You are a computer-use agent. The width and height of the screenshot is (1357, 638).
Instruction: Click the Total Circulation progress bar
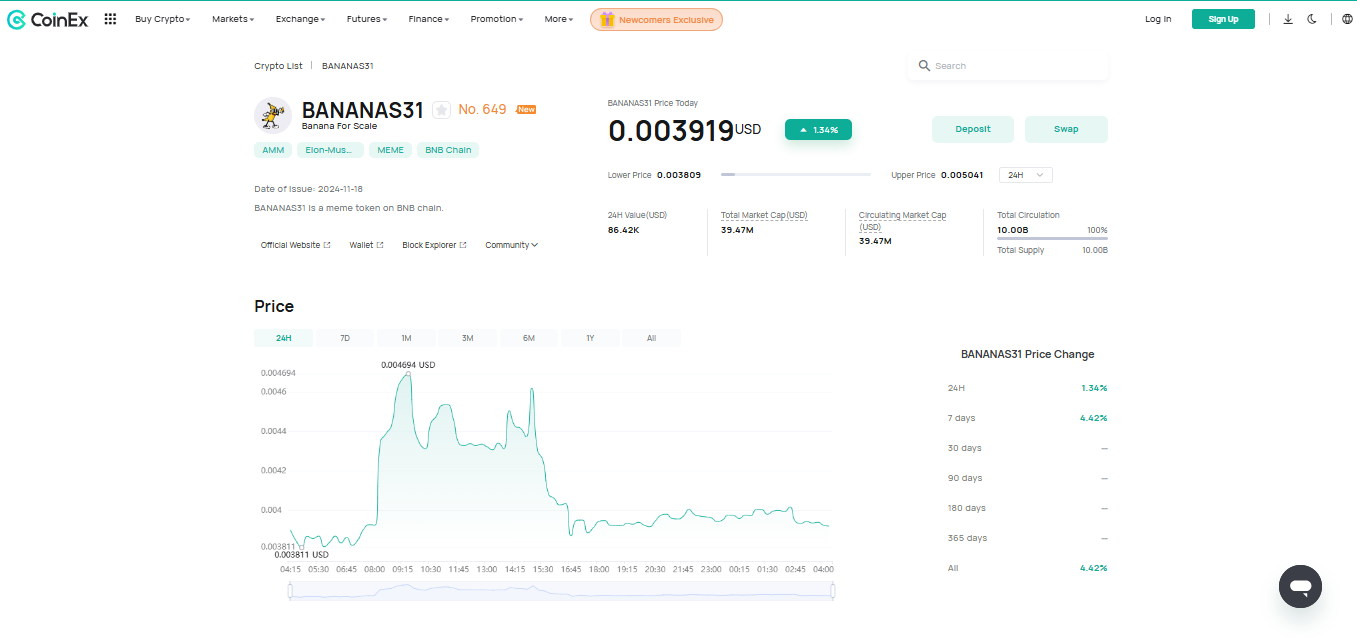tap(1052, 239)
